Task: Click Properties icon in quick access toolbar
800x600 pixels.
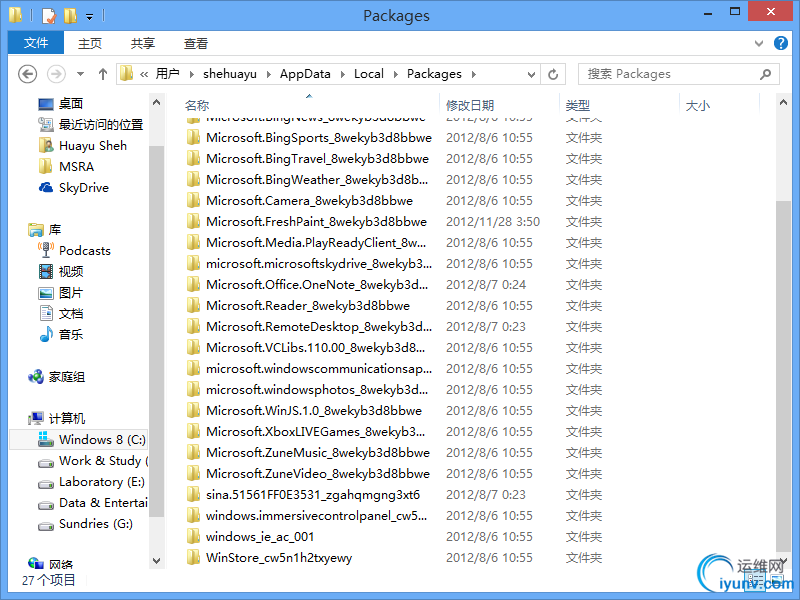Action: pos(48,16)
